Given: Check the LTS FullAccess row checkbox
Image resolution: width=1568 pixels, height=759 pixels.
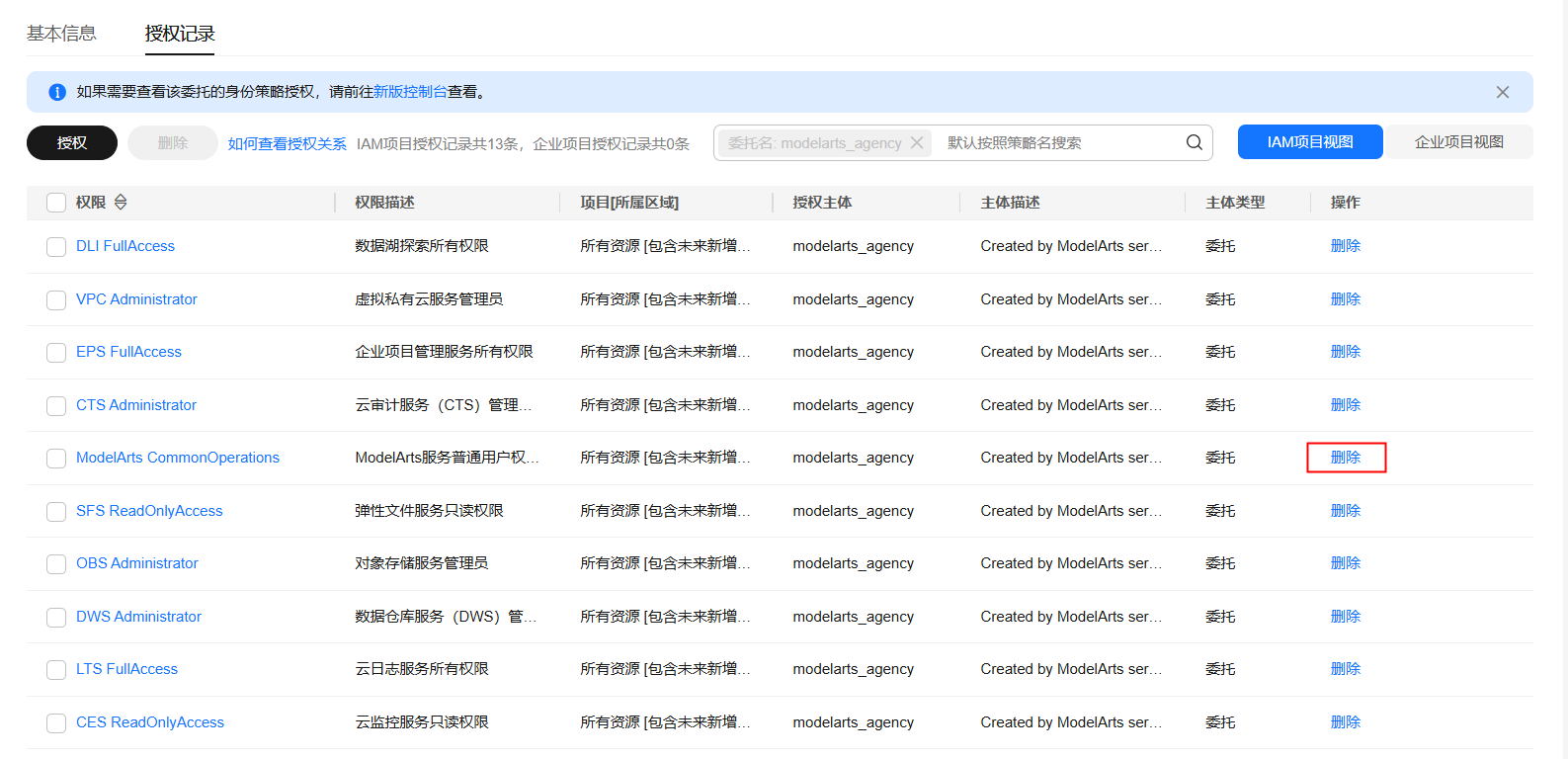Looking at the screenshot, I should 56,669.
